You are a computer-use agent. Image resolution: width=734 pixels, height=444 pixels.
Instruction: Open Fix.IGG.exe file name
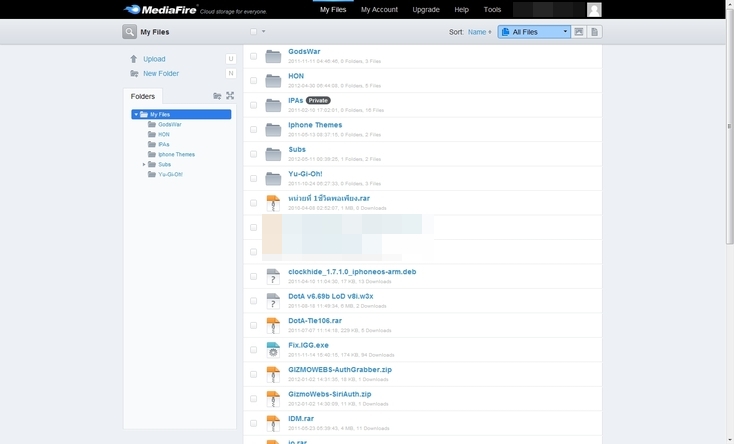coord(308,345)
